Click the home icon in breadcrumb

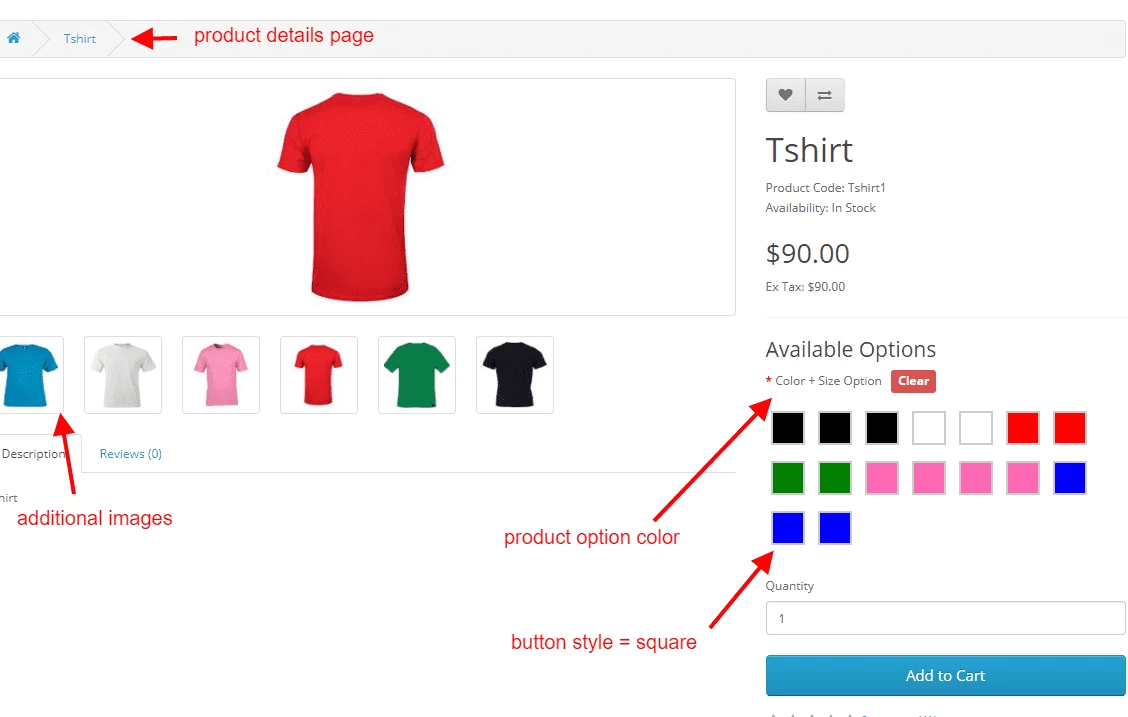[x=14, y=39]
